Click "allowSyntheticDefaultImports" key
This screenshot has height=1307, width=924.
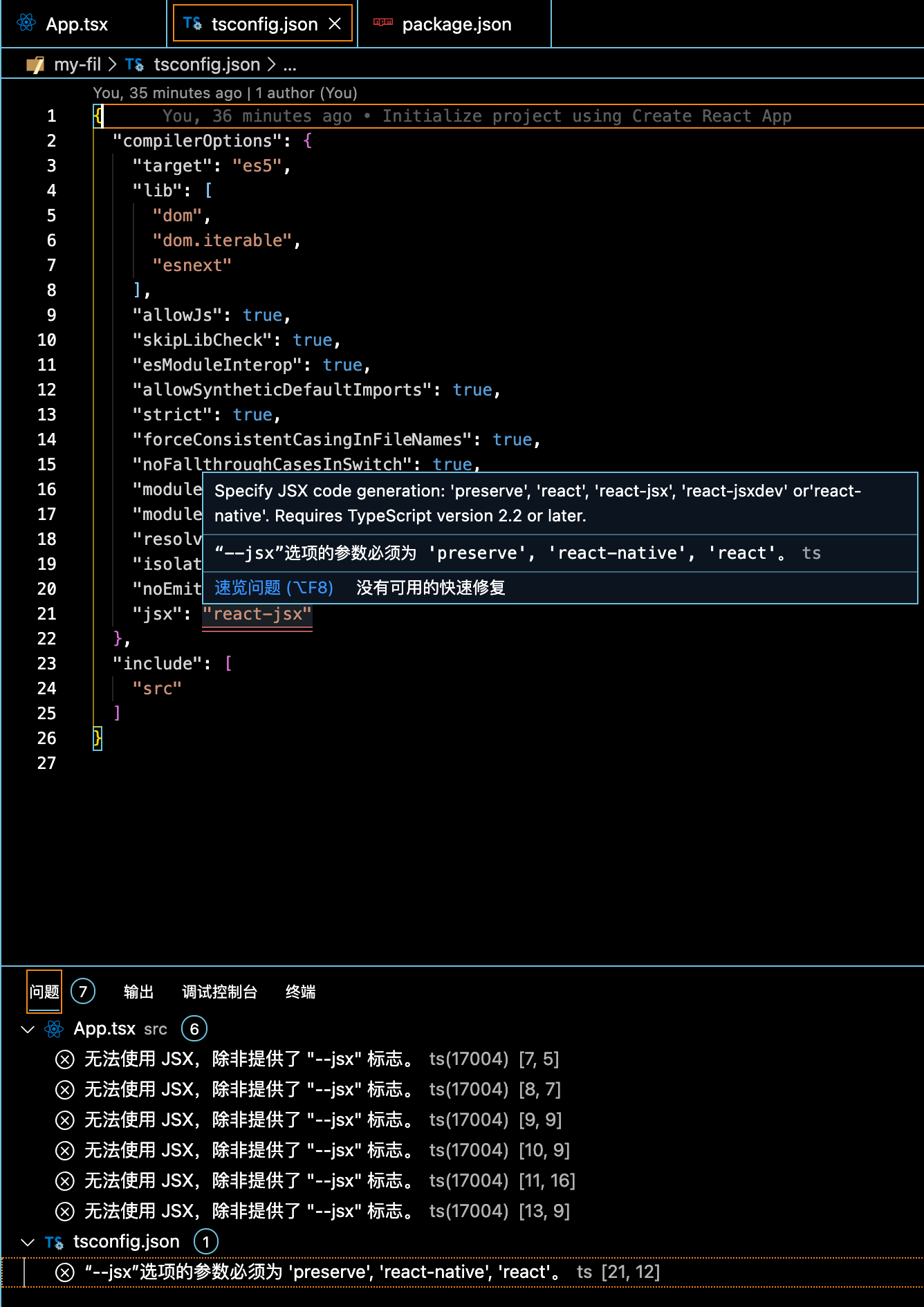tap(282, 389)
